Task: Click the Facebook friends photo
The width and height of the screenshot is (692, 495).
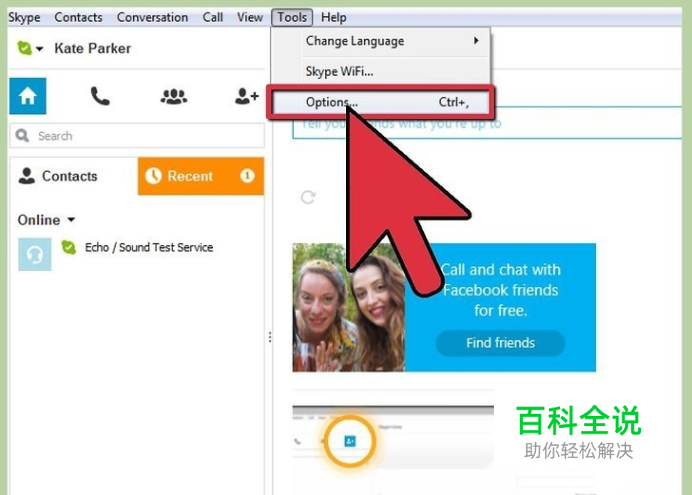Action: pos(349,308)
